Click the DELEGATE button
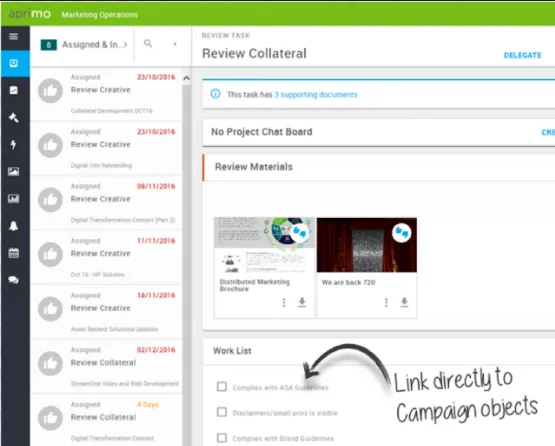555x446 pixels. point(522,55)
